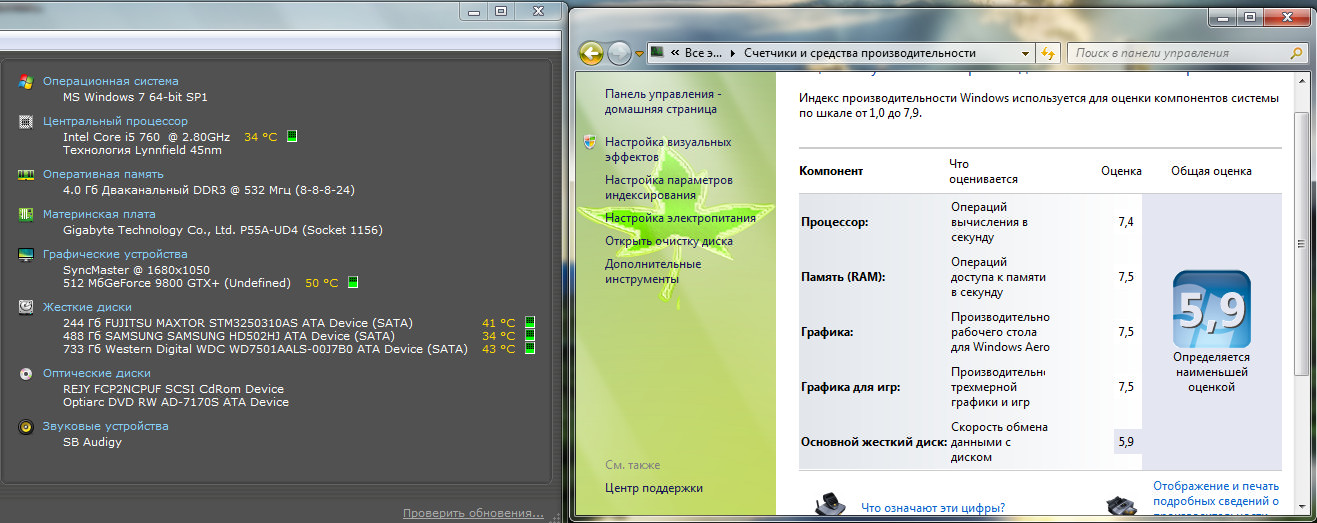
Task: Expand the breadcrumb arrow after Все э...
Action: pyautogui.click(x=733, y=53)
